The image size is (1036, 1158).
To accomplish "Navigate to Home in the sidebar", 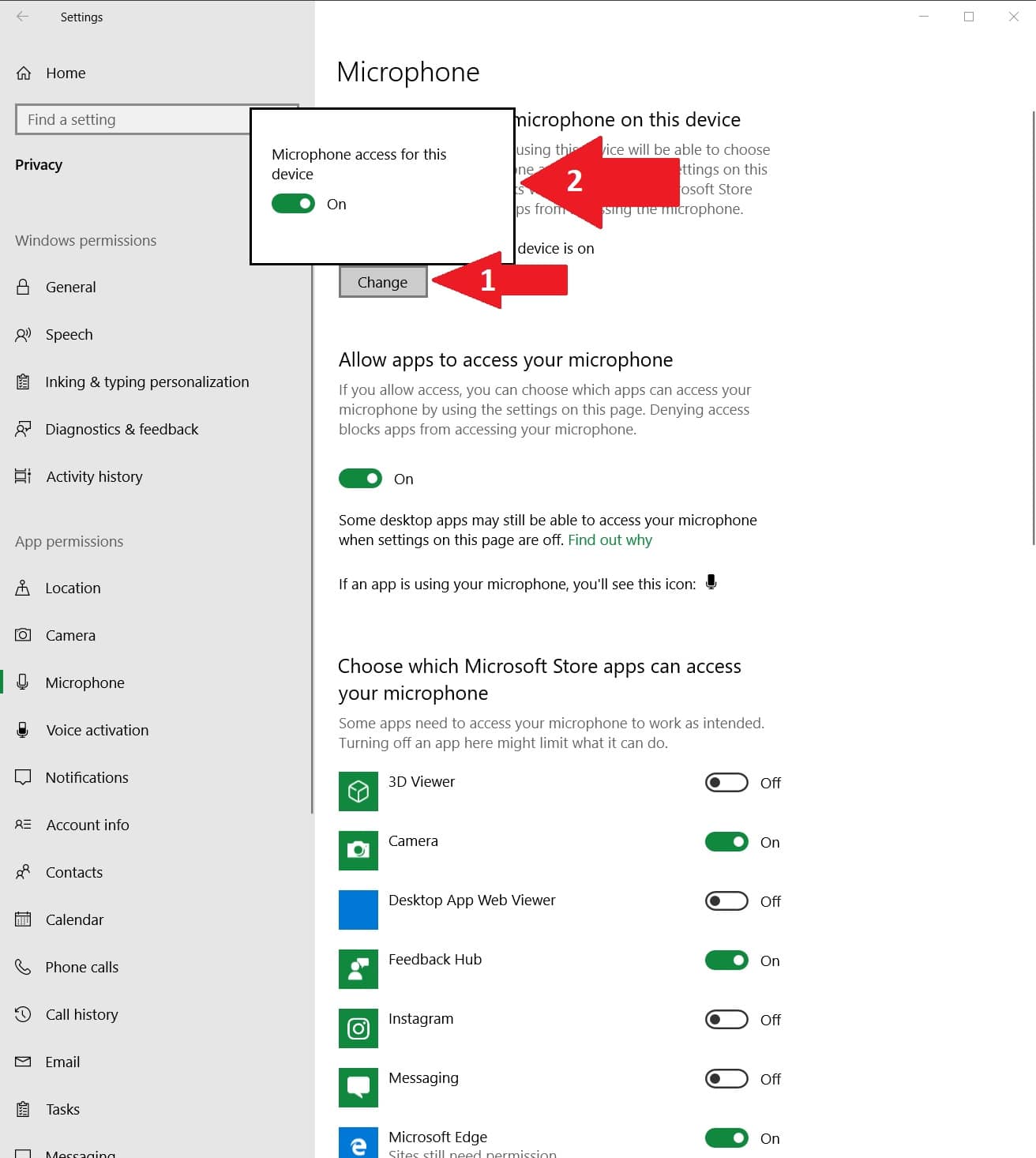I will [x=66, y=73].
